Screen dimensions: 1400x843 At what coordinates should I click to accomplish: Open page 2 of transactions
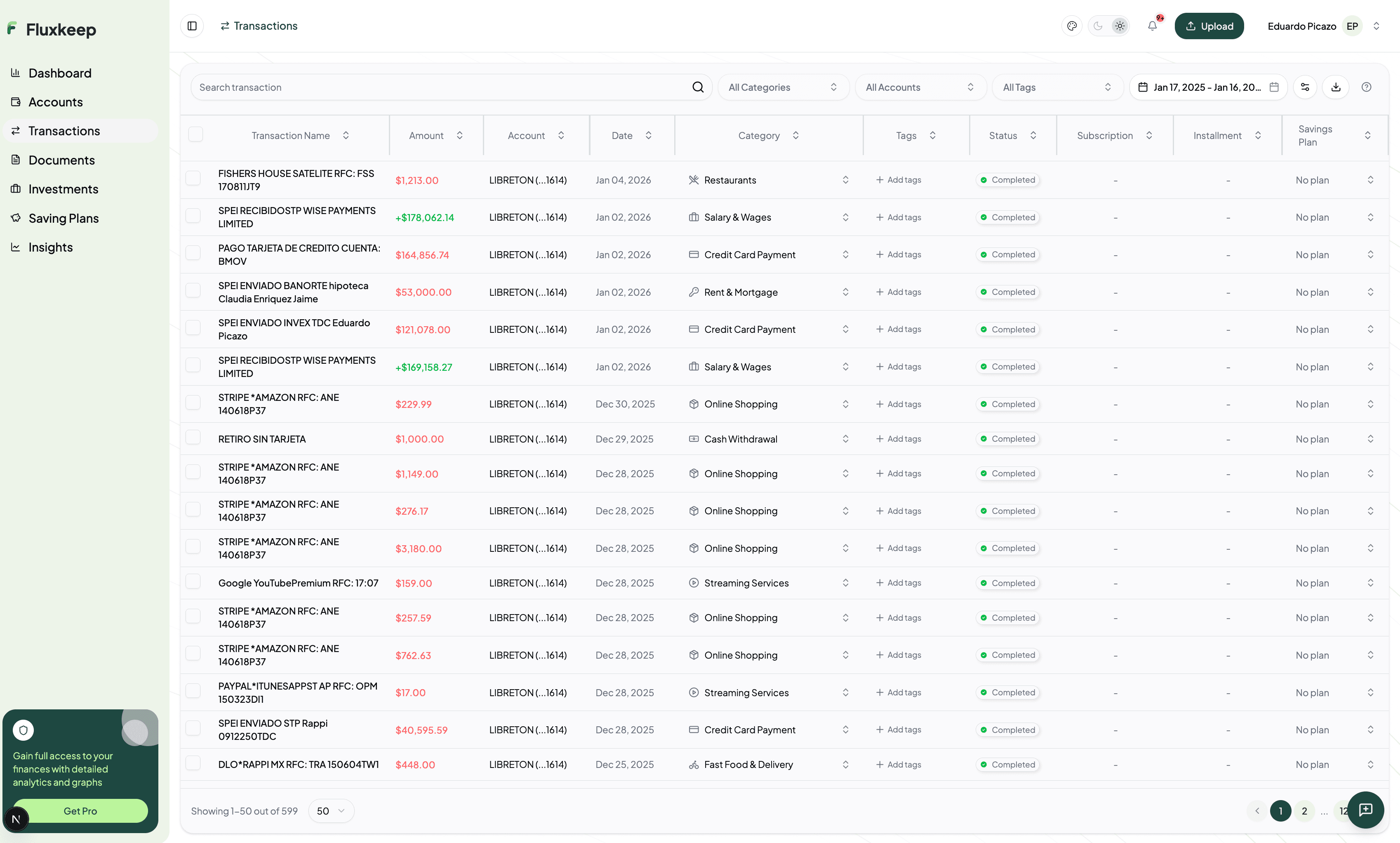(x=1304, y=810)
